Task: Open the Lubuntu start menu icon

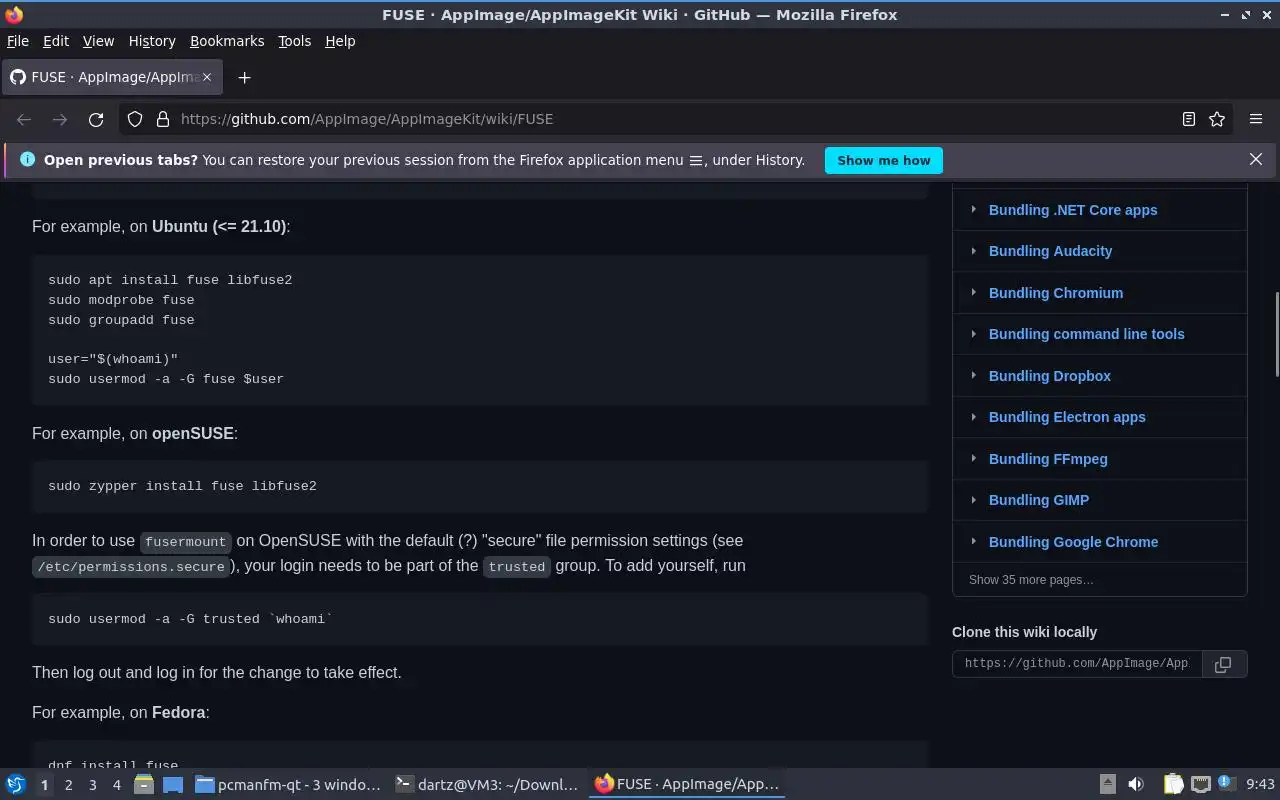Action: (16, 785)
